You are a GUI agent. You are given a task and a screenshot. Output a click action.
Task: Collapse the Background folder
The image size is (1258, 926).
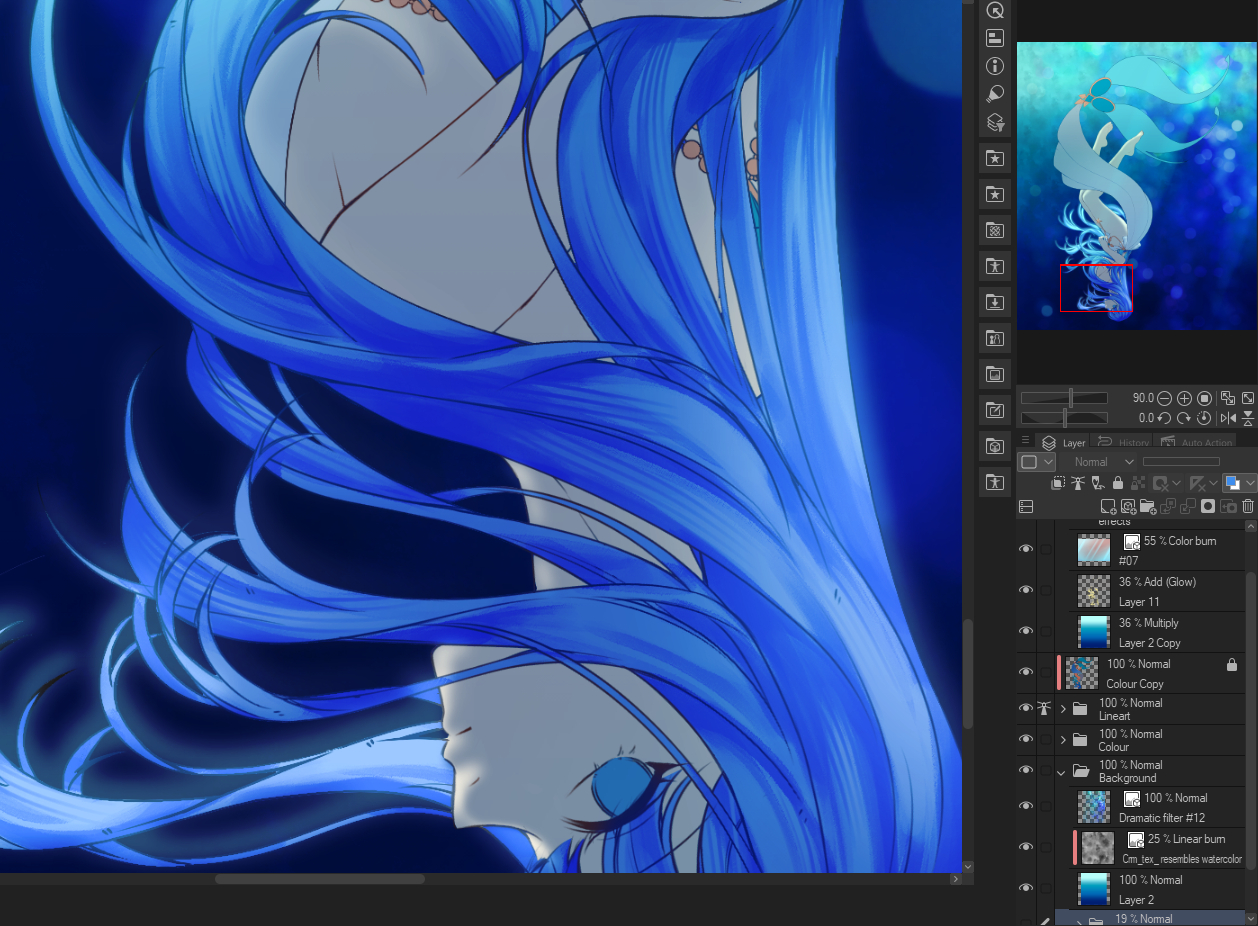click(1061, 771)
